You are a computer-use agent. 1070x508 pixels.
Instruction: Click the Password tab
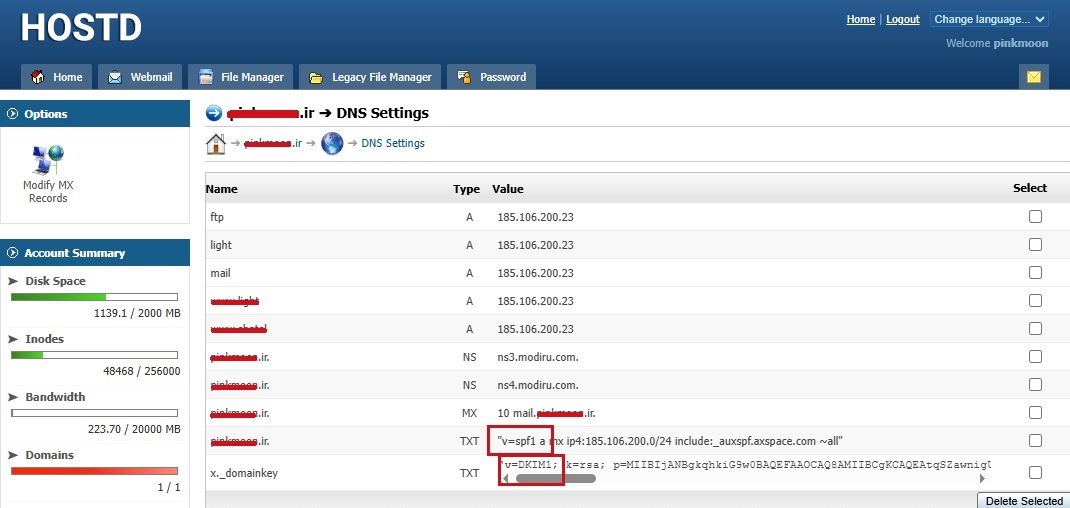(x=491, y=77)
